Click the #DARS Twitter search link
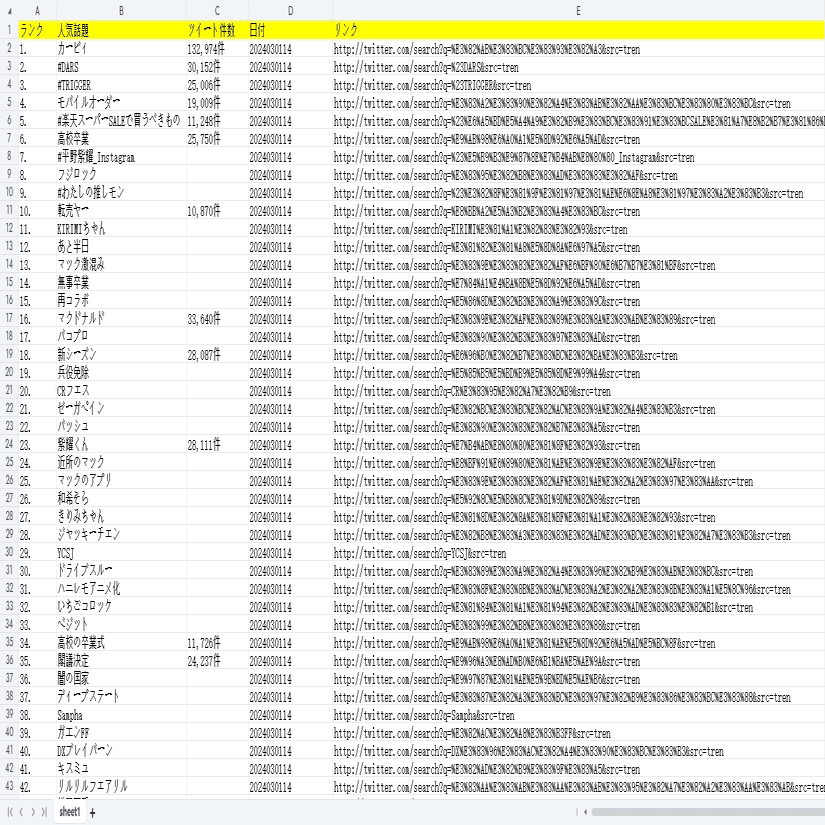The image size is (825, 825). (x=426, y=67)
